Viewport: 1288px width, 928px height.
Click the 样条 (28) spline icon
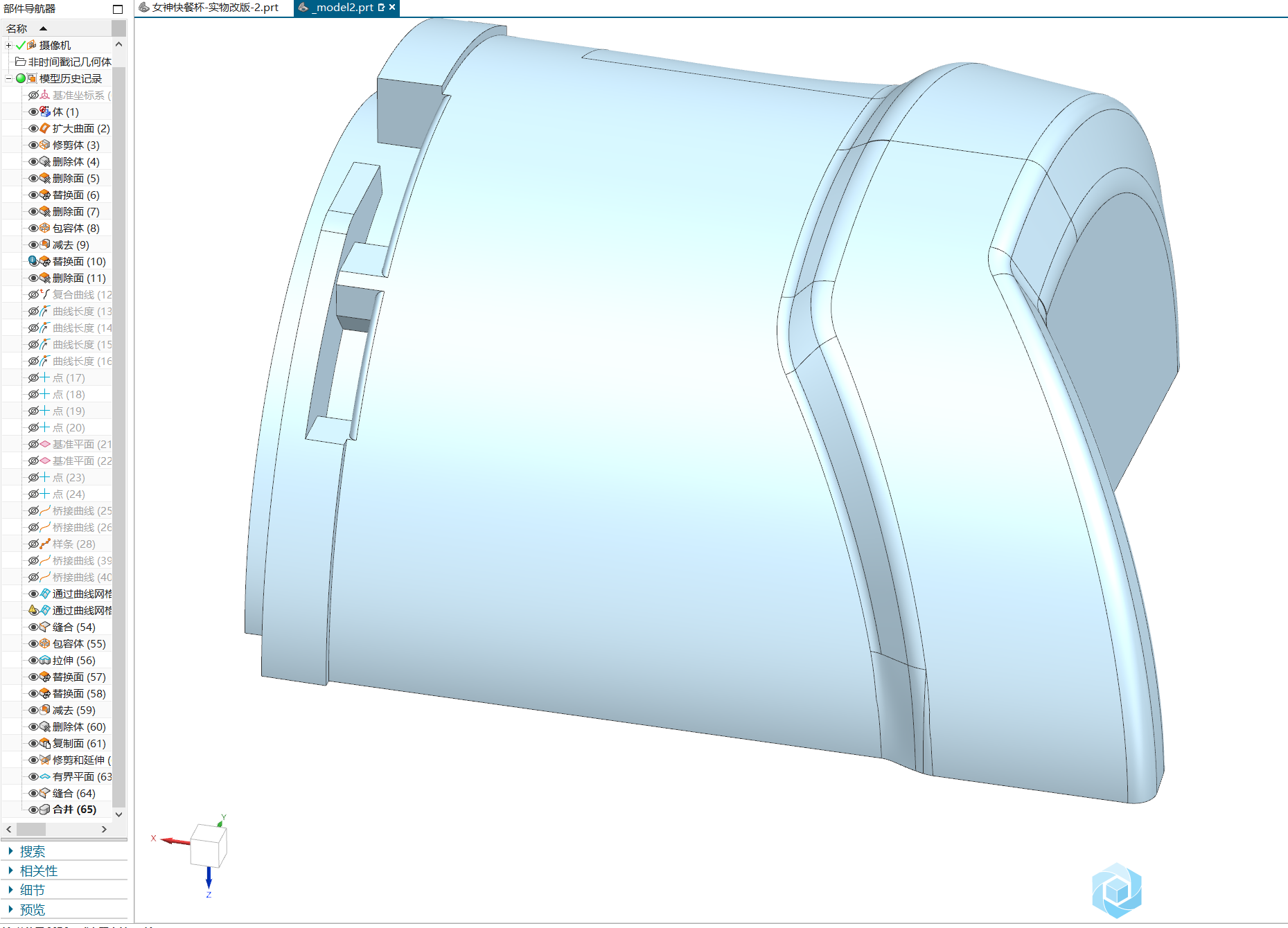(45, 544)
